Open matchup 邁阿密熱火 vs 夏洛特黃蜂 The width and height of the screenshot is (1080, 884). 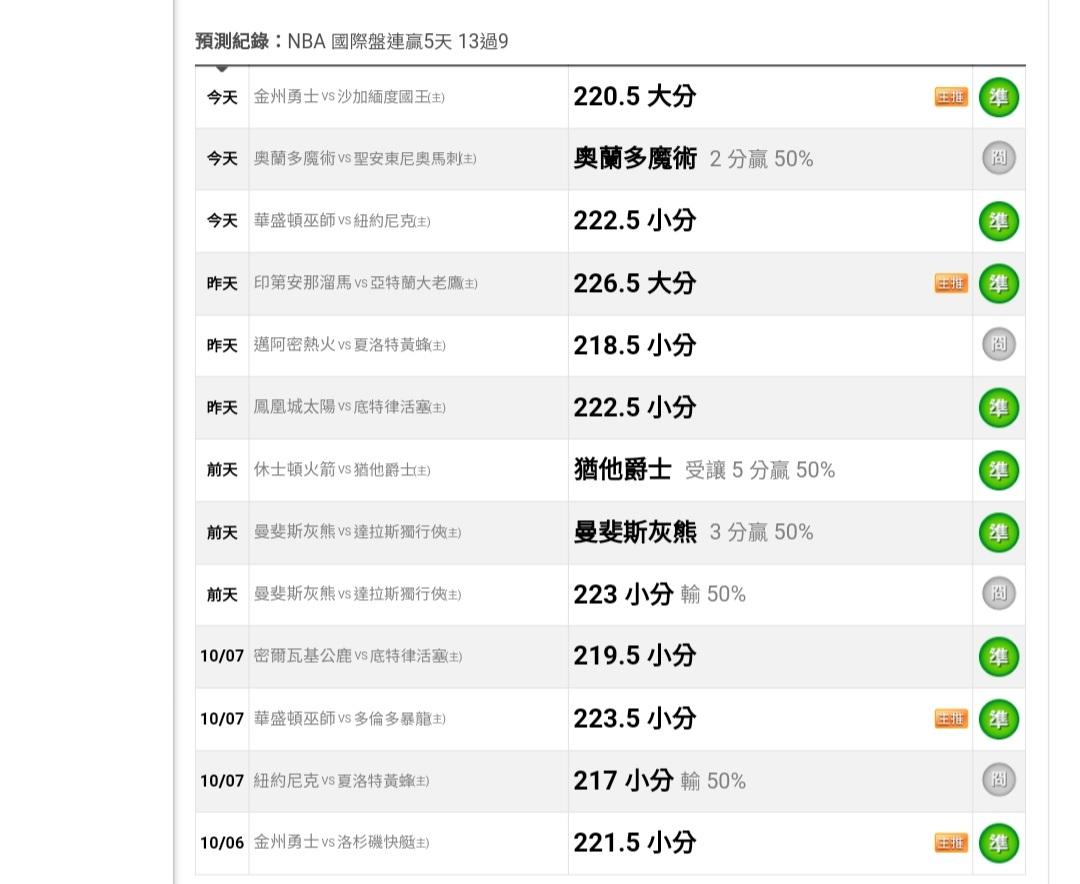pos(349,345)
